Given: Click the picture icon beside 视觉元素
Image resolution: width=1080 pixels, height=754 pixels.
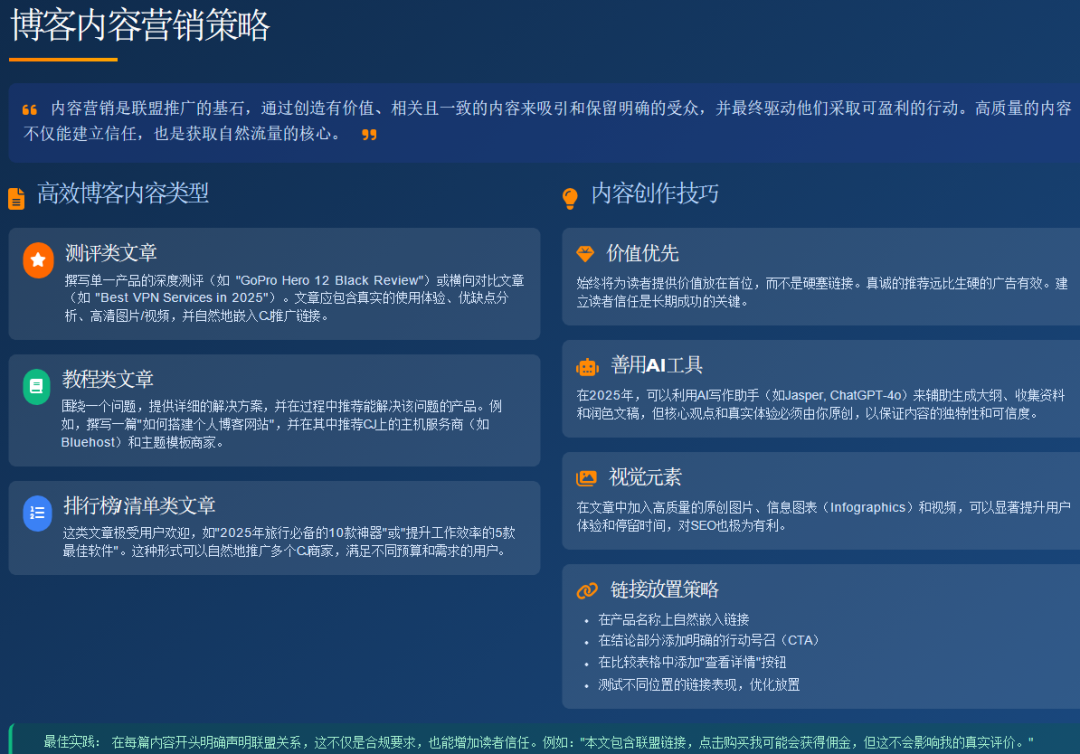Looking at the screenshot, I should pos(589,478).
